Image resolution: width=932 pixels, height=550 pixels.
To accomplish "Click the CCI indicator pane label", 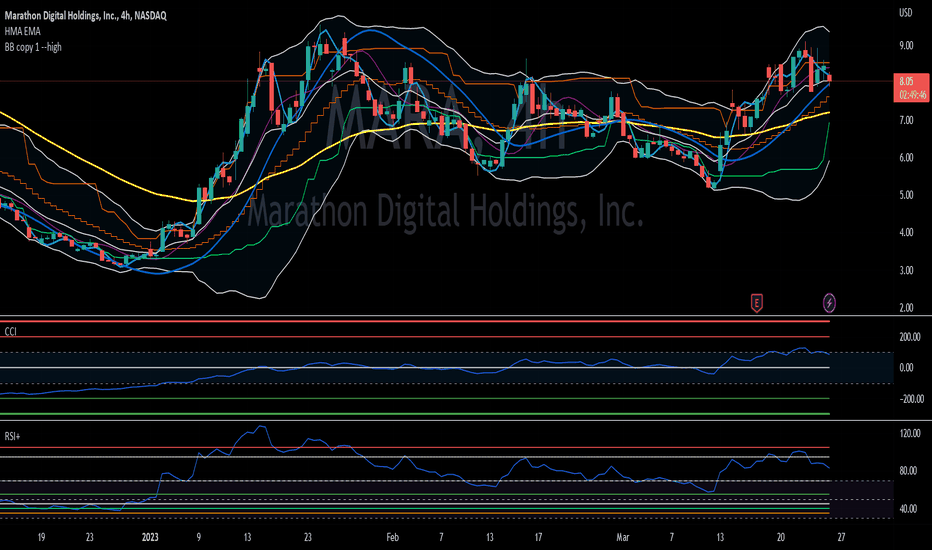I will 11,331.
